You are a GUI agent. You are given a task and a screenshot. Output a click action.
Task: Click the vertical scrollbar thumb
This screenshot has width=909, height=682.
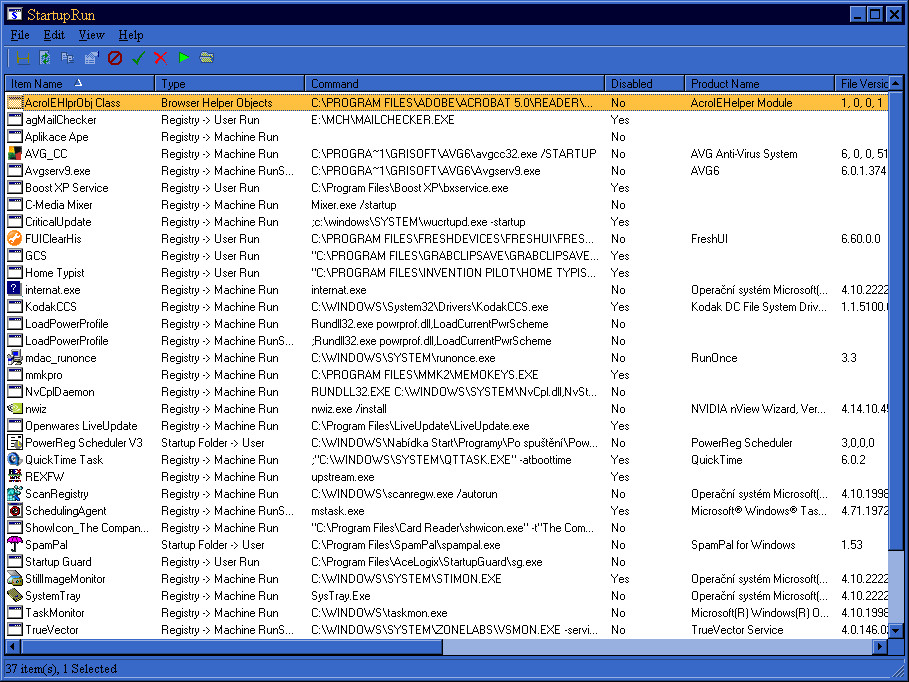[896, 320]
